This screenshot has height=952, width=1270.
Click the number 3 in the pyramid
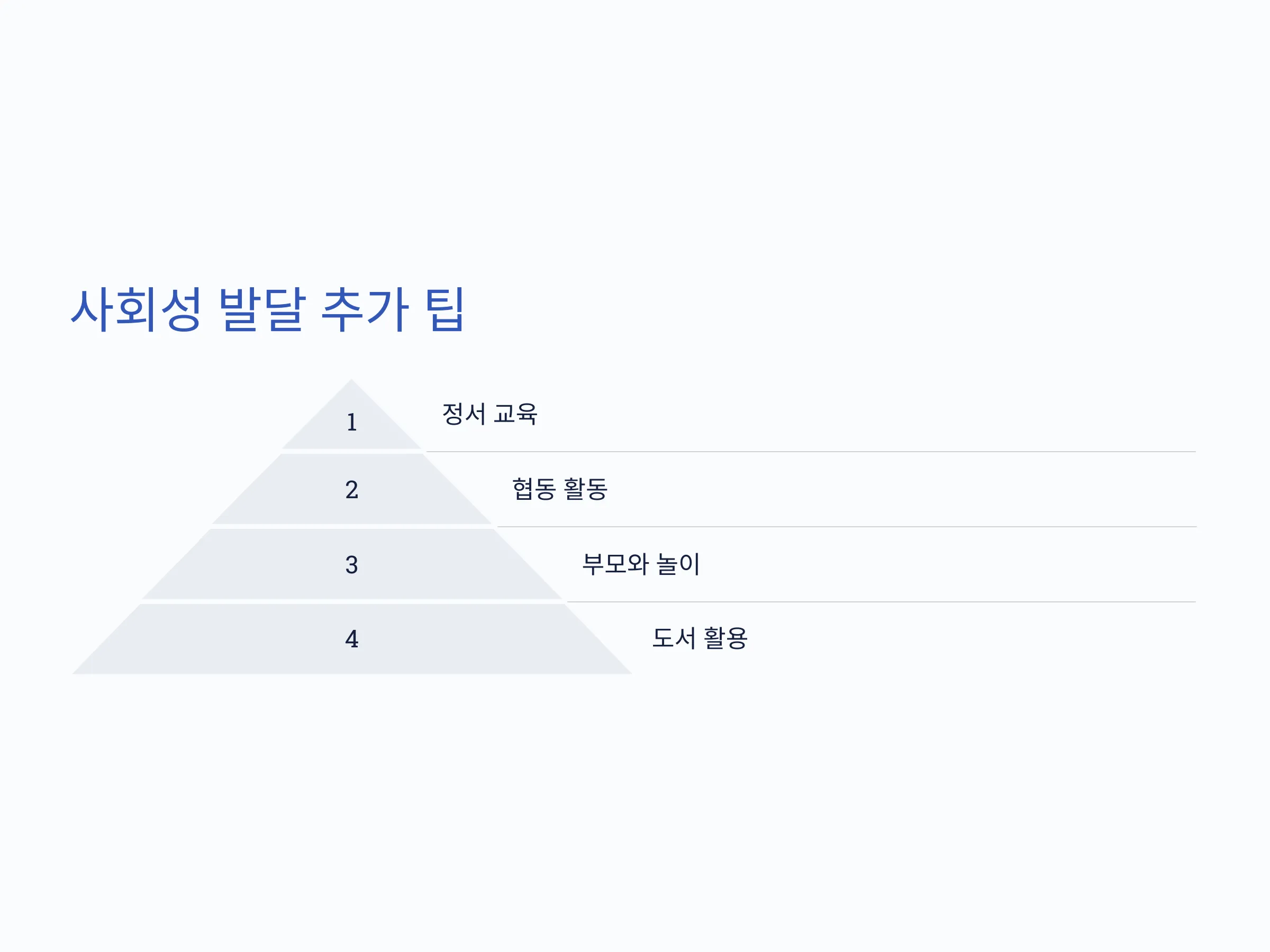point(352,565)
